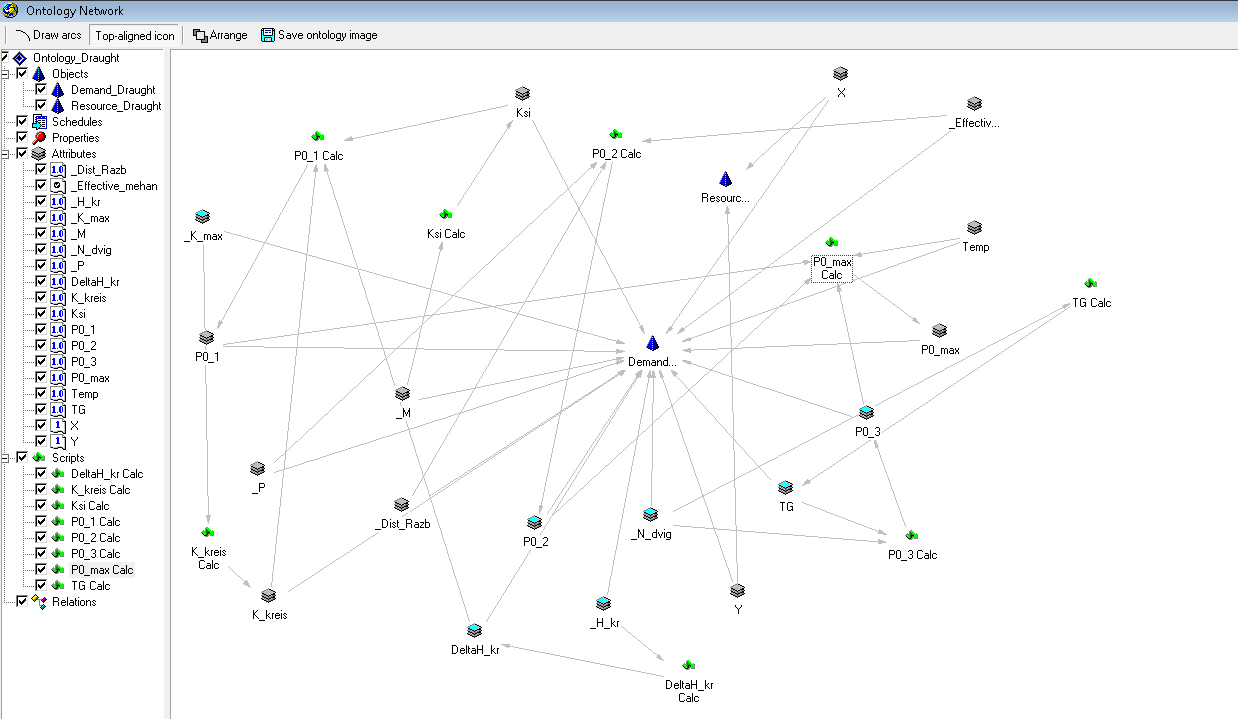The height and width of the screenshot is (719, 1238).
Task: Select the P0_max attribute node
Action: [939, 331]
